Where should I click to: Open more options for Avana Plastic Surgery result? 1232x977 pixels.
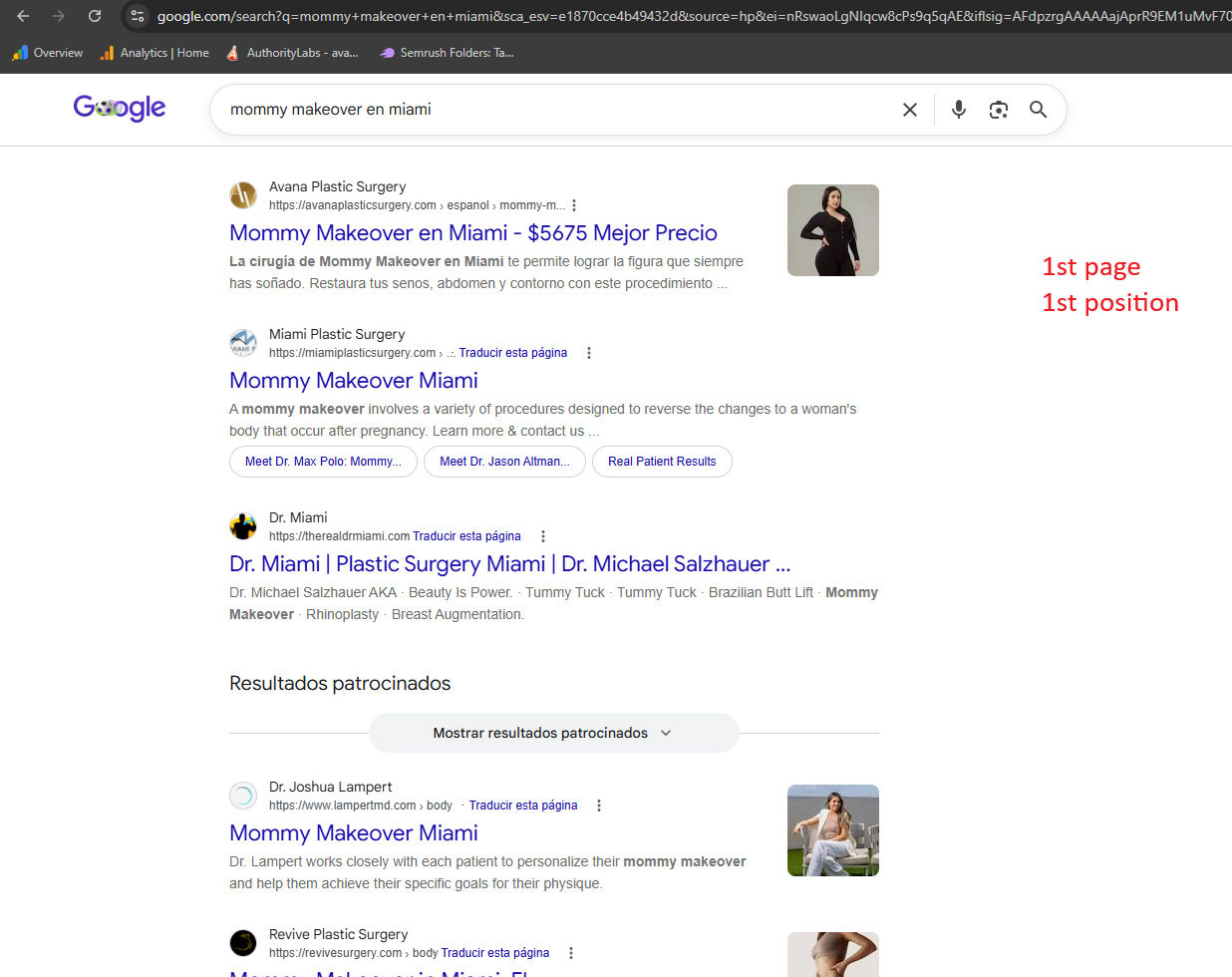tap(574, 205)
